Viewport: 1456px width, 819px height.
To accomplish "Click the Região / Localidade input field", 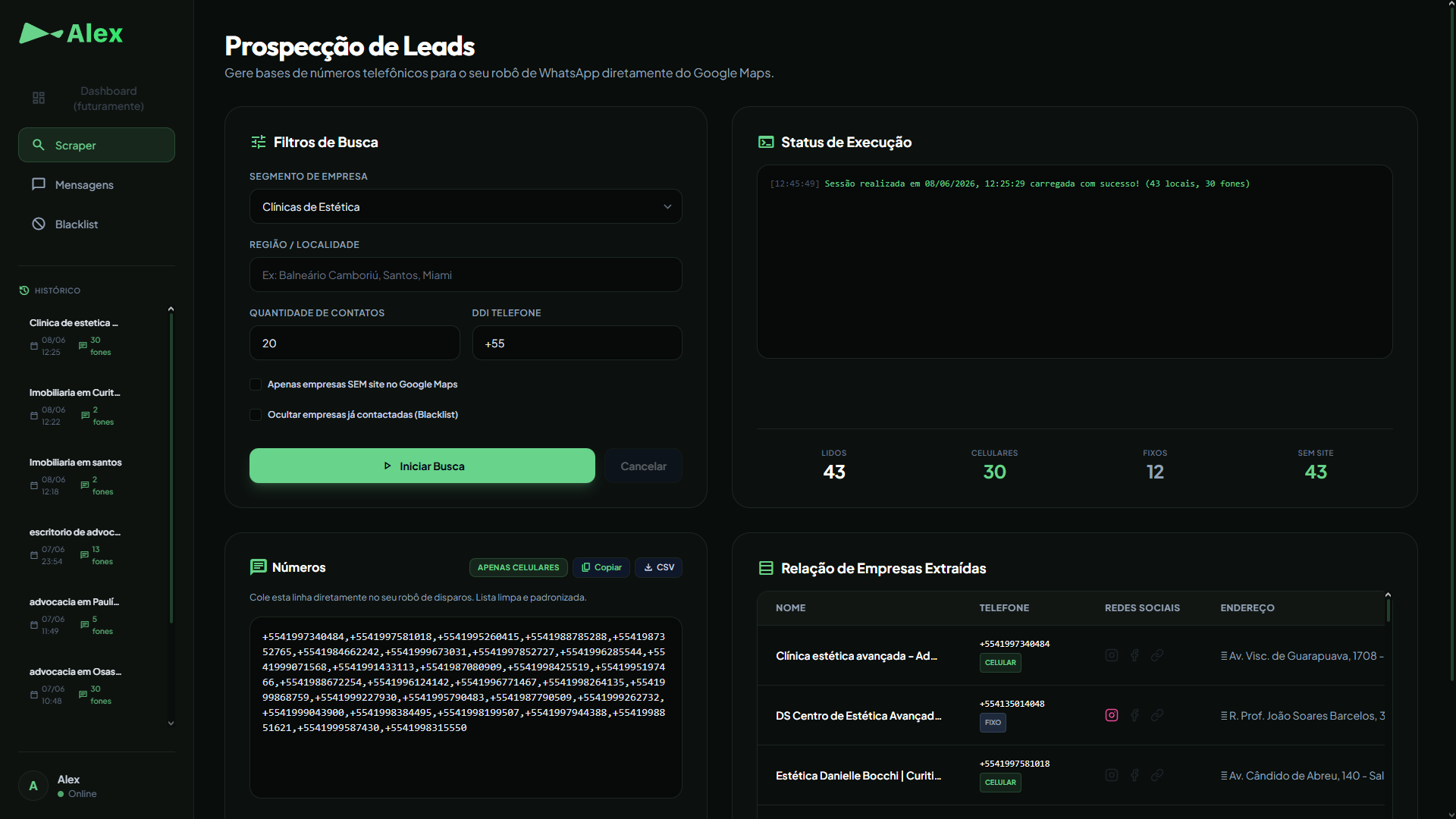I will point(466,275).
